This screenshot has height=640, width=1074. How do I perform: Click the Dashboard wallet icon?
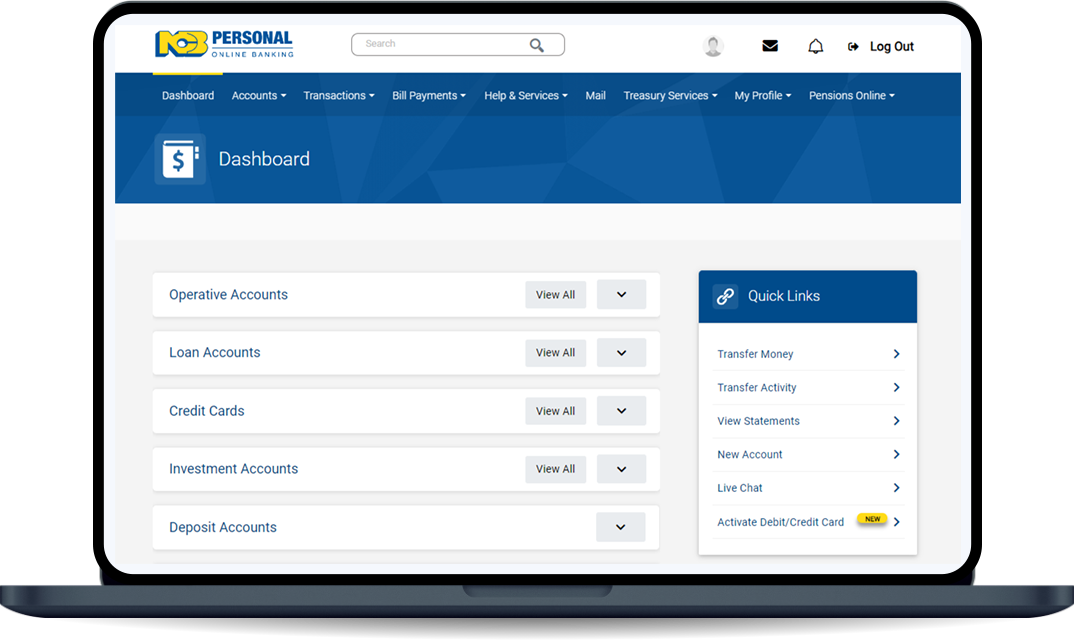point(180,159)
